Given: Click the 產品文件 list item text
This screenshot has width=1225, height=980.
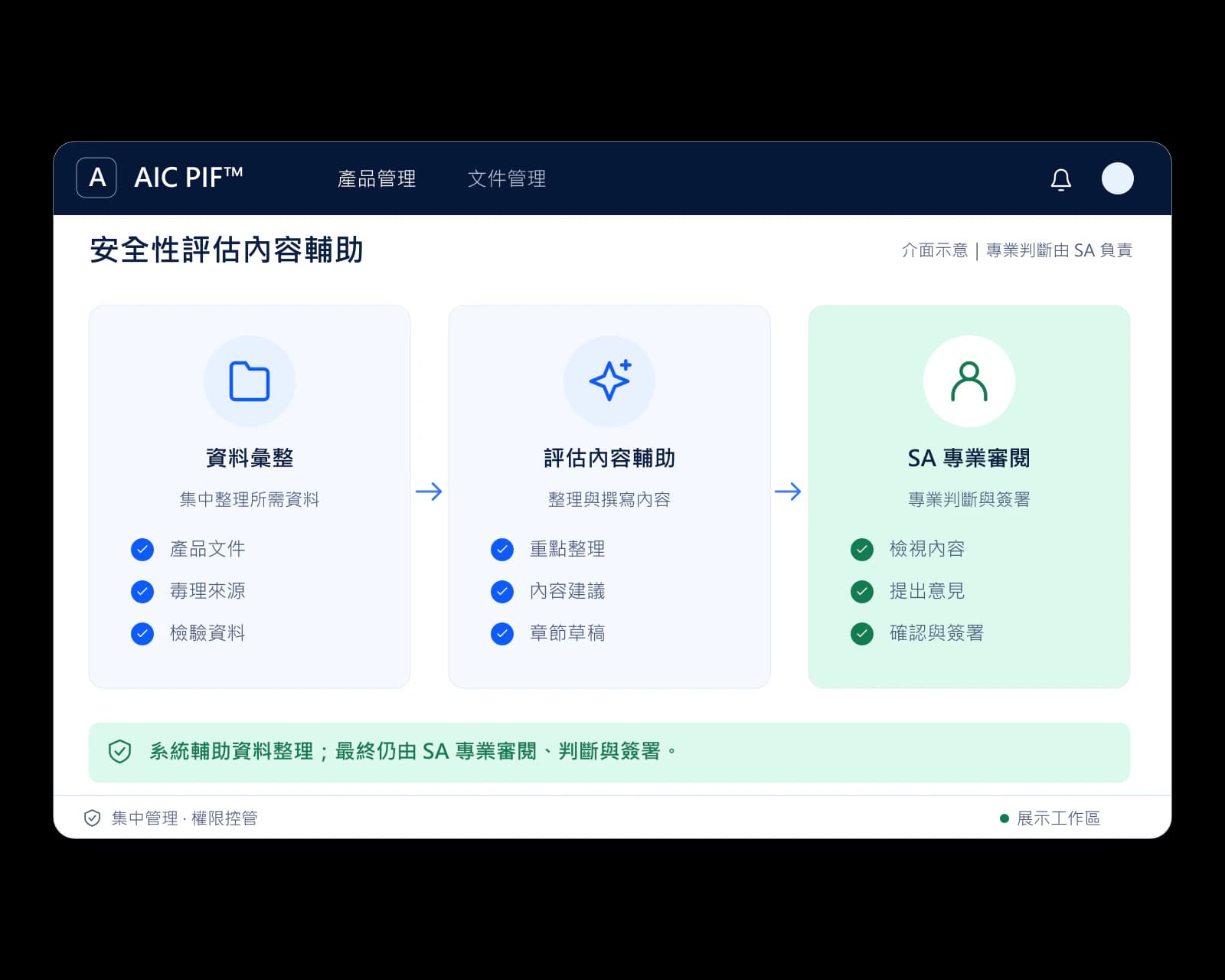Looking at the screenshot, I should [x=207, y=549].
